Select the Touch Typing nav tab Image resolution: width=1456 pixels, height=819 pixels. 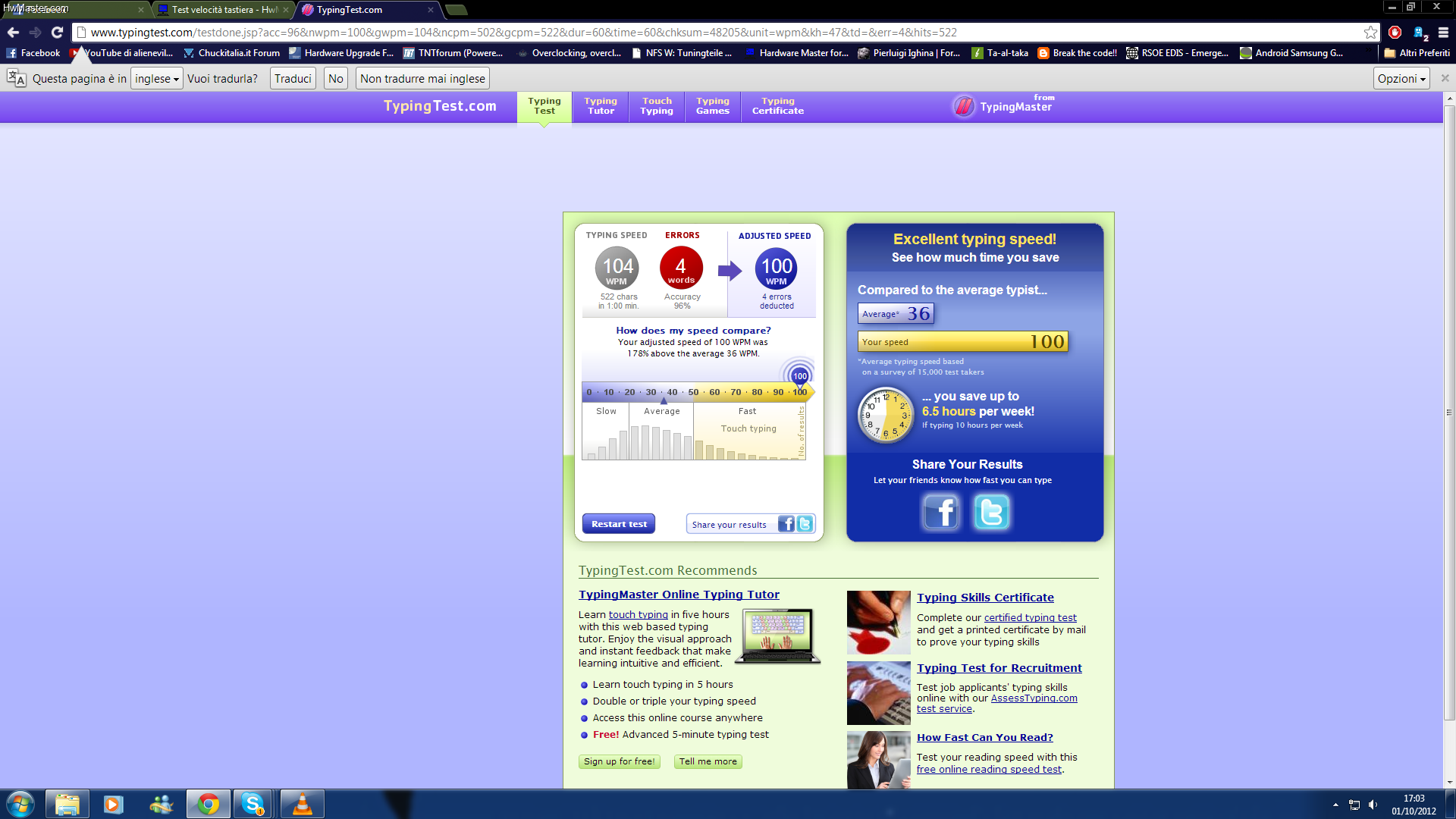click(x=657, y=105)
